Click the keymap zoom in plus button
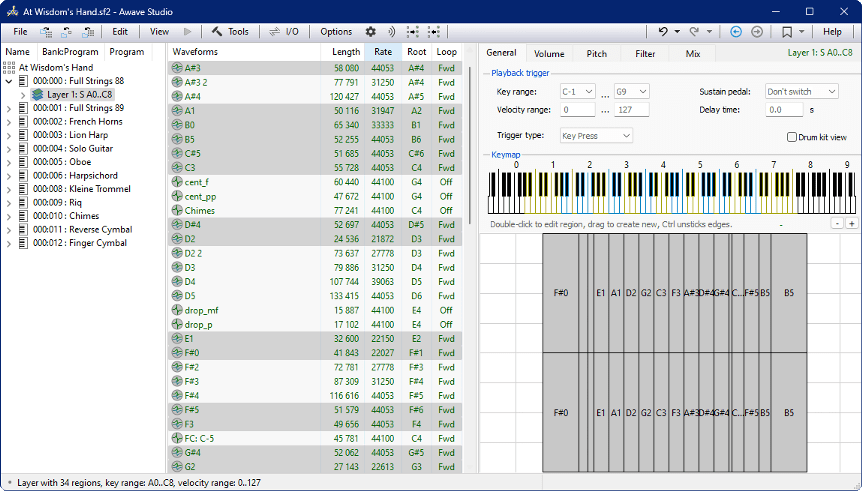The width and height of the screenshot is (862, 491). coord(851,224)
